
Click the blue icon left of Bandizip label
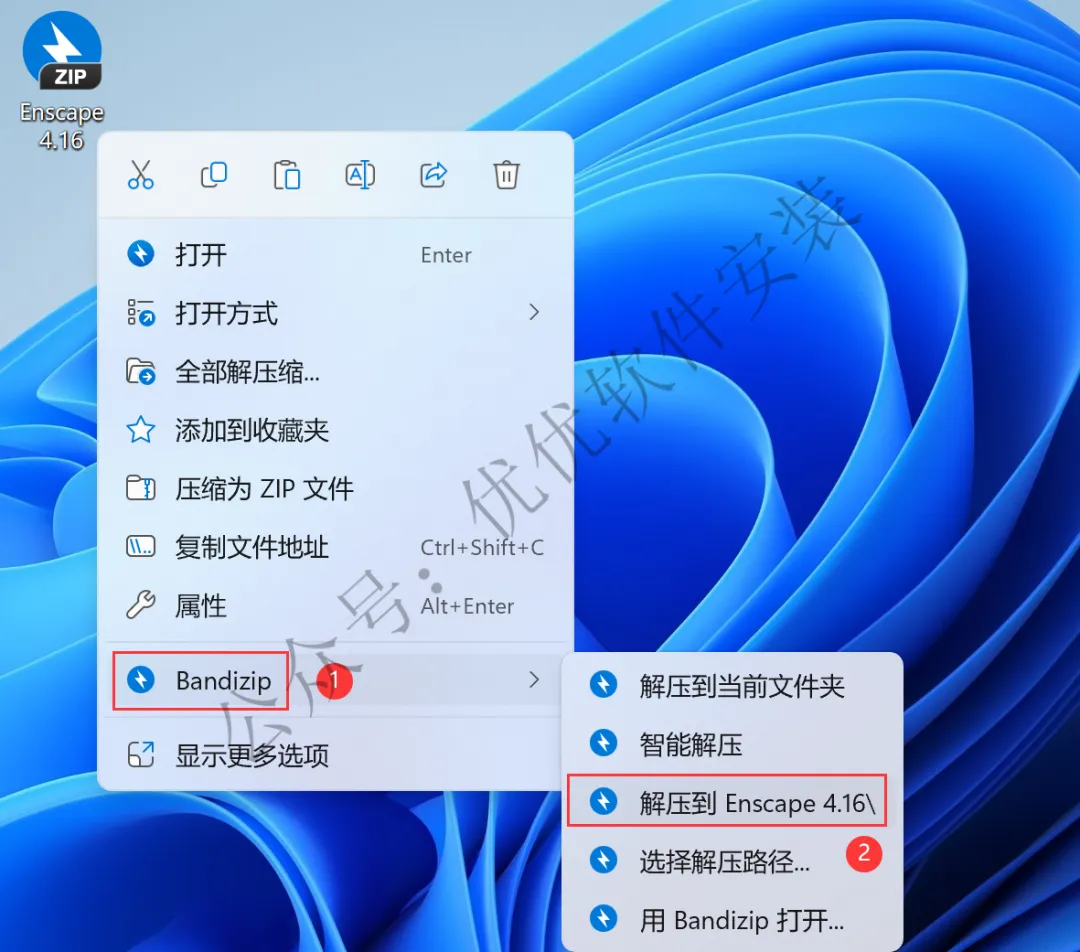point(141,679)
